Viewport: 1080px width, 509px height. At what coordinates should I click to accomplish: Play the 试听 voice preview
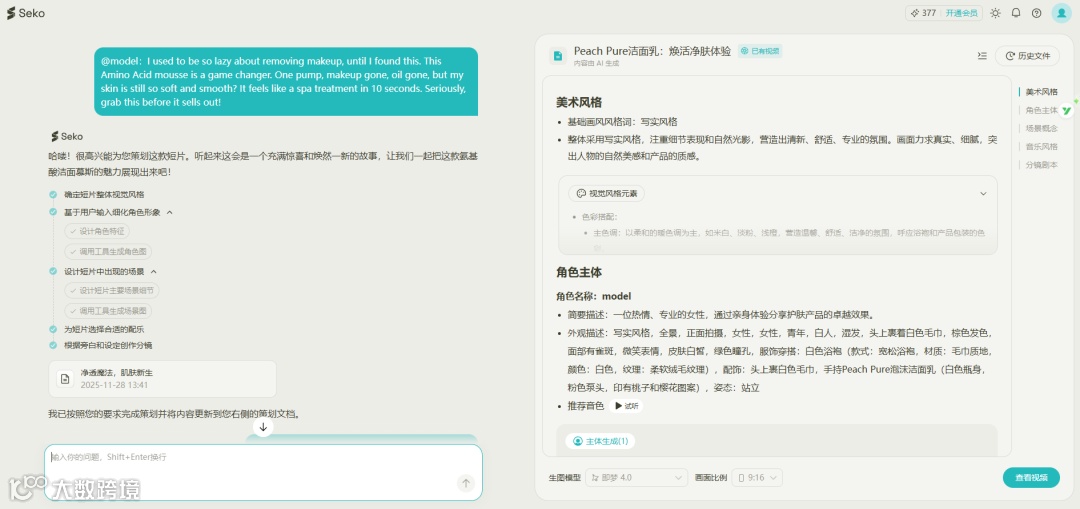click(x=627, y=406)
